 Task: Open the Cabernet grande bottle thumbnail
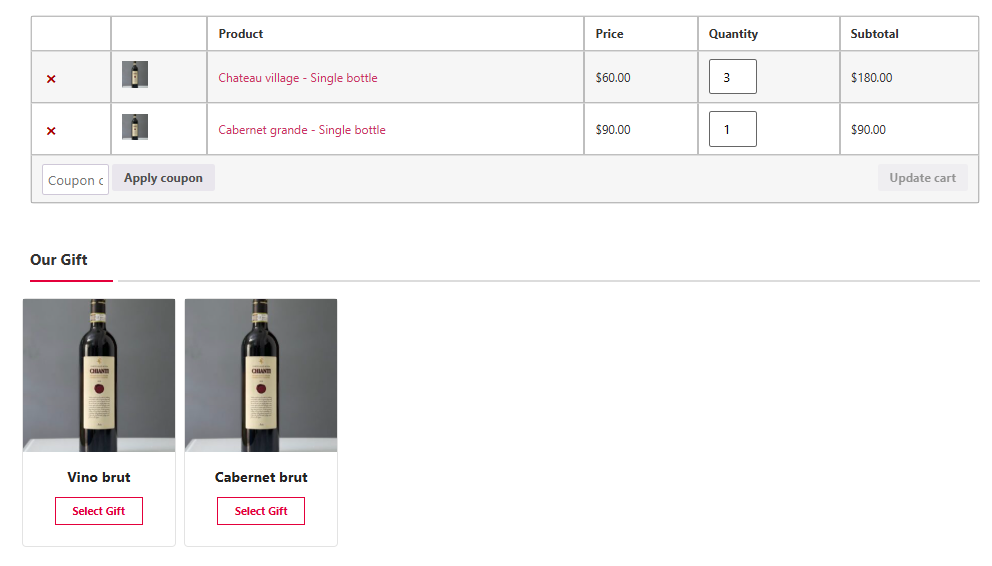135,126
